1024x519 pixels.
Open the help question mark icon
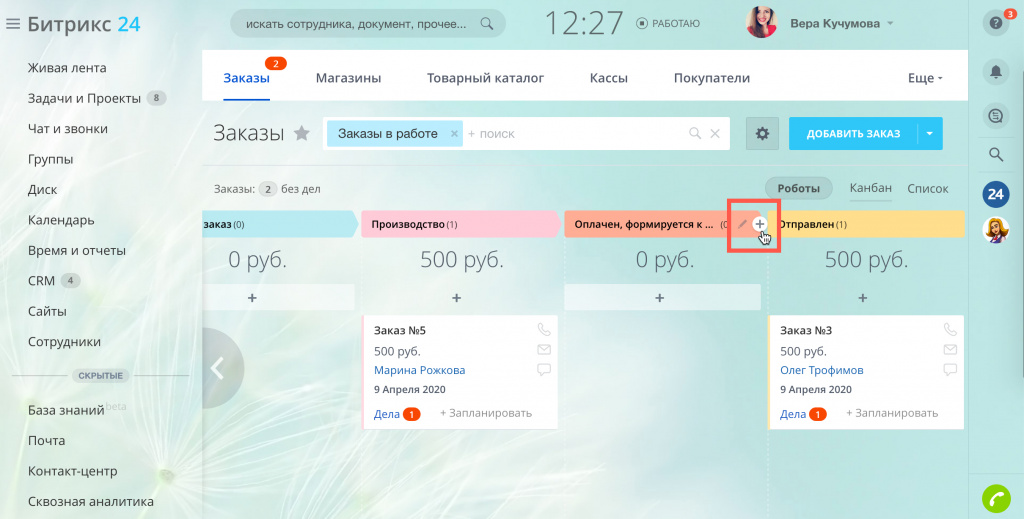click(x=995, y=23)
